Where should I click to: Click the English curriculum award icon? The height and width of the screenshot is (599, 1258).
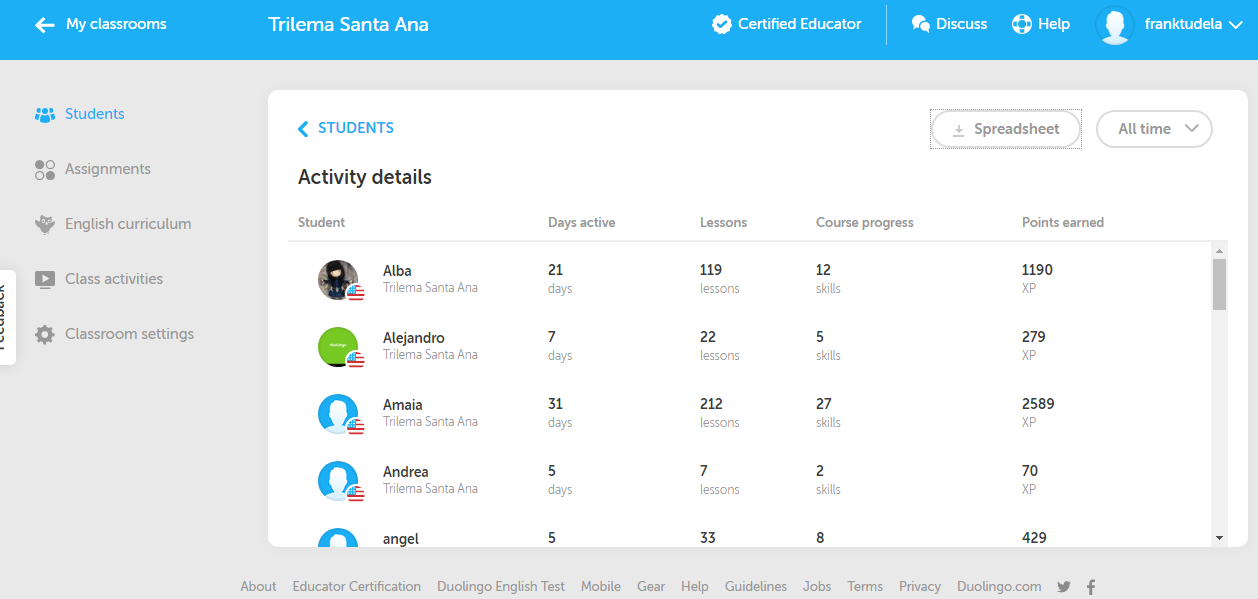[45, 223]
